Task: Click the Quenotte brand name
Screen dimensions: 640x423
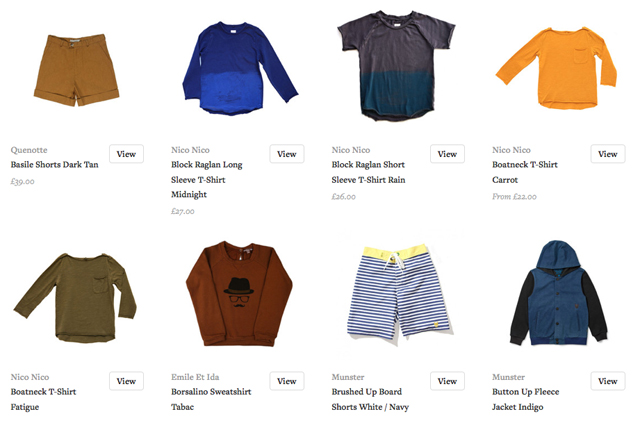Action: point(29,150)
